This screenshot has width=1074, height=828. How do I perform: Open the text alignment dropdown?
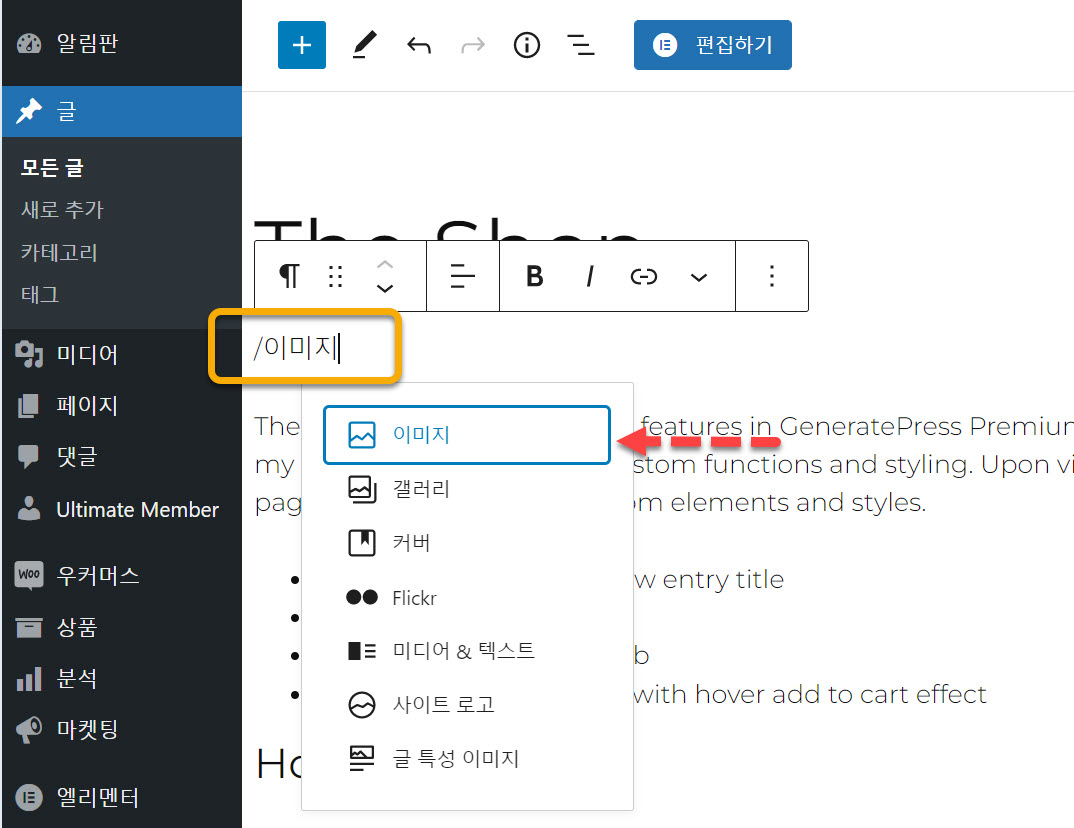[x=462, y=276]
